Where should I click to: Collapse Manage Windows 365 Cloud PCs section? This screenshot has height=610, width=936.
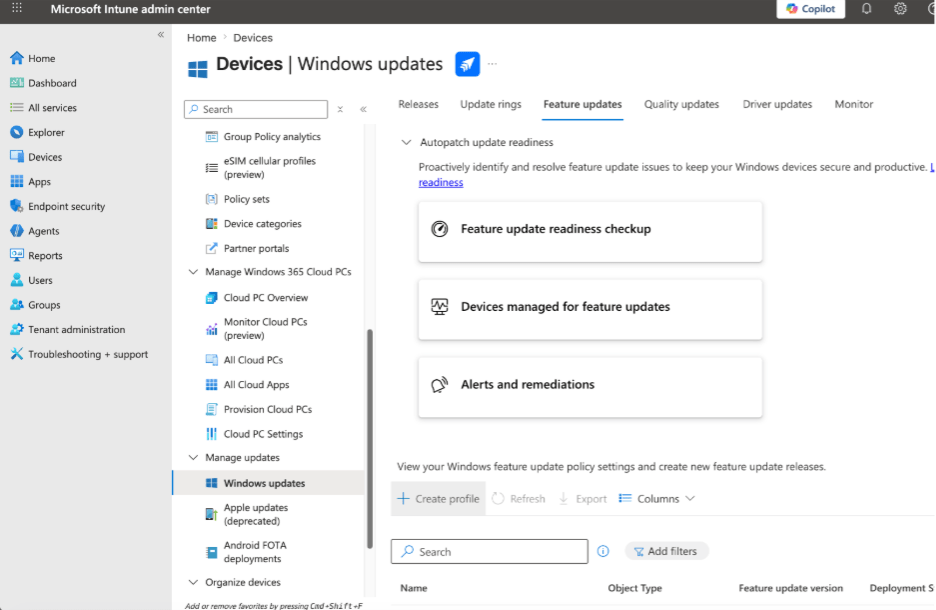point(193,272)
